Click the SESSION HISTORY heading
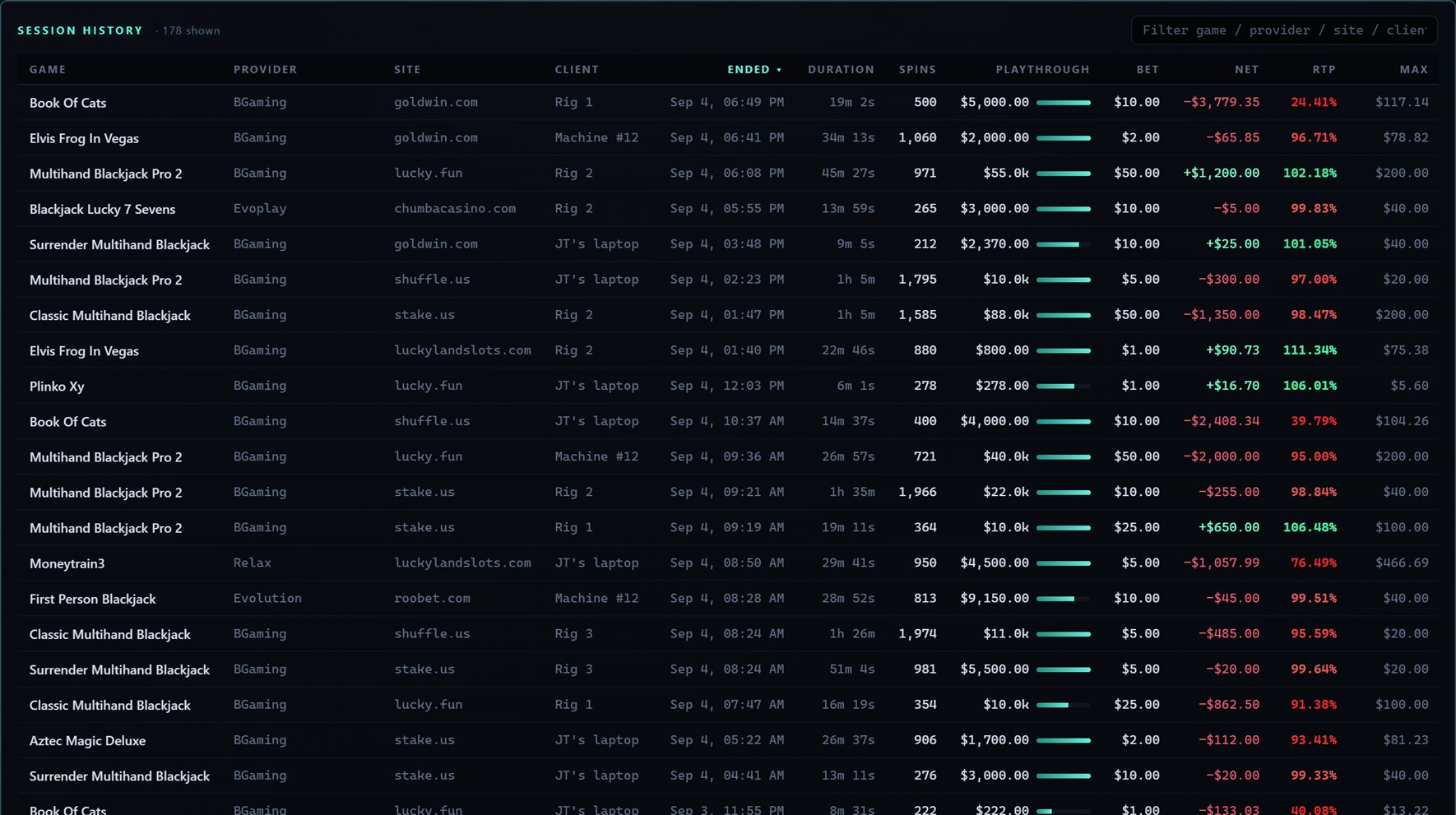 pos(80,30)
